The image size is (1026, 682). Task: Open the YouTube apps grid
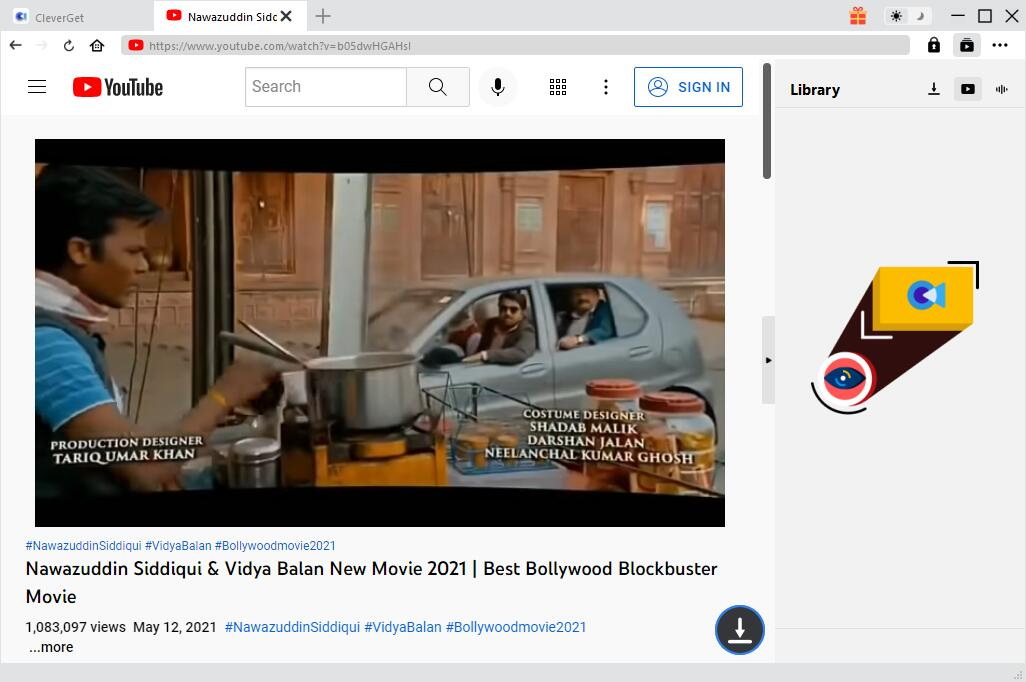558,87
